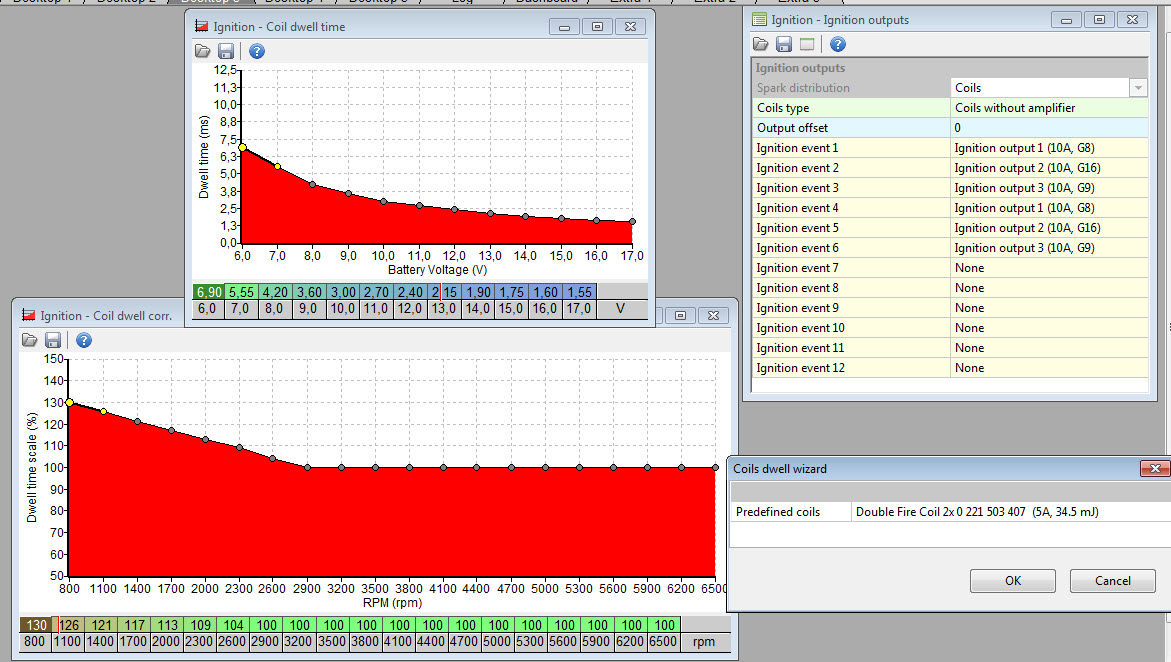The height and width of the screenshot is (662, 1171).
Task: Cancel the Coils dwell wizard
Action: pos(1112,581)
